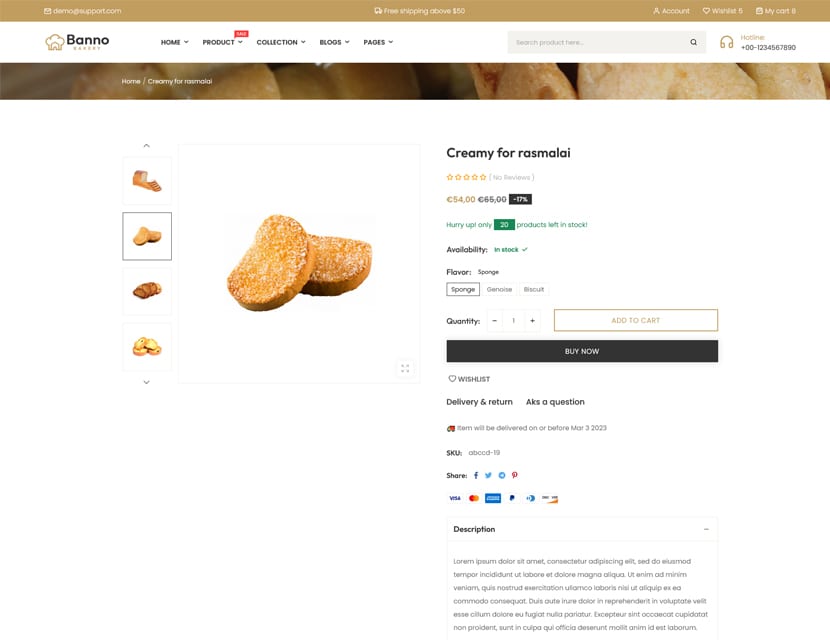Click the Add To Cart button
830x640 pixels.
636,320
